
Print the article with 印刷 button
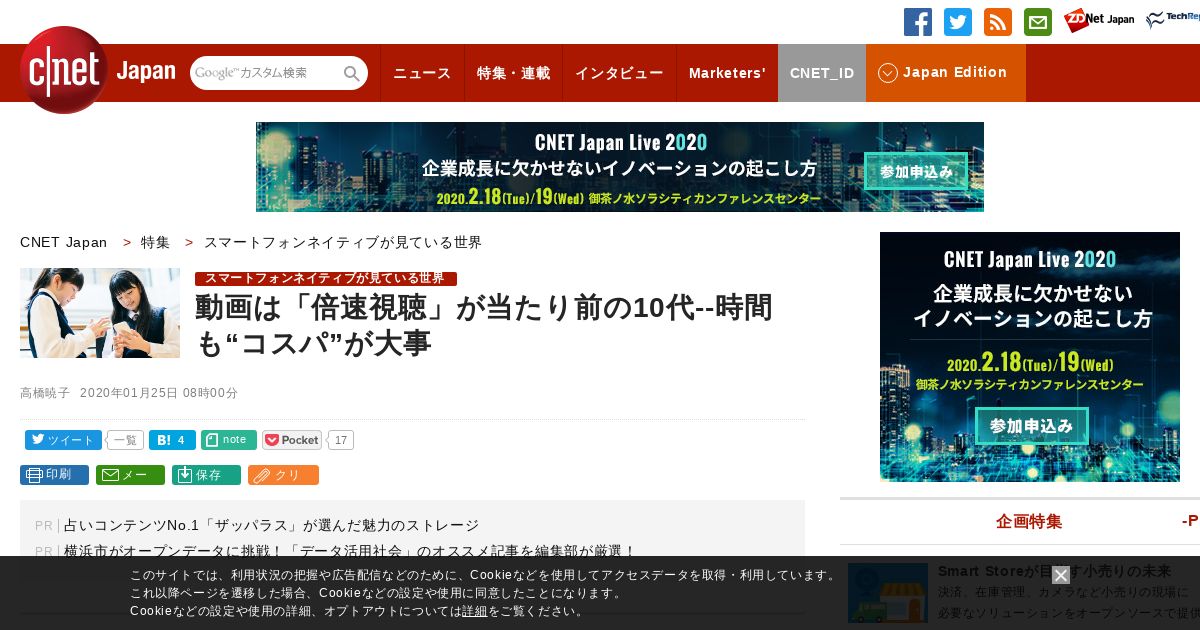tap(54, 475)
